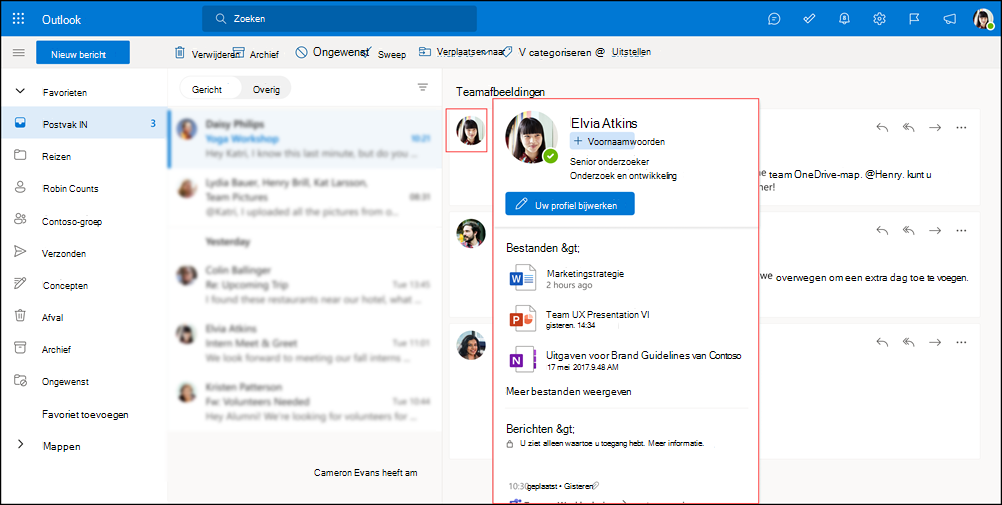Open the settings gear icon
This screenshot has width=1002, height=505.
tap(879, 19)
